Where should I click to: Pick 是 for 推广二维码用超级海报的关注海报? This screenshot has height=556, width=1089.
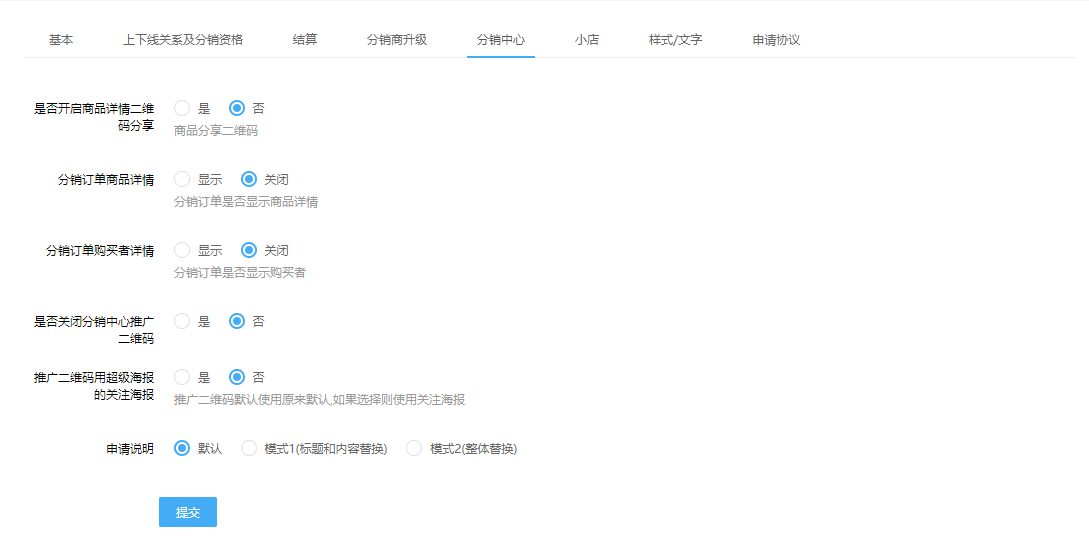tap(182, 377)
